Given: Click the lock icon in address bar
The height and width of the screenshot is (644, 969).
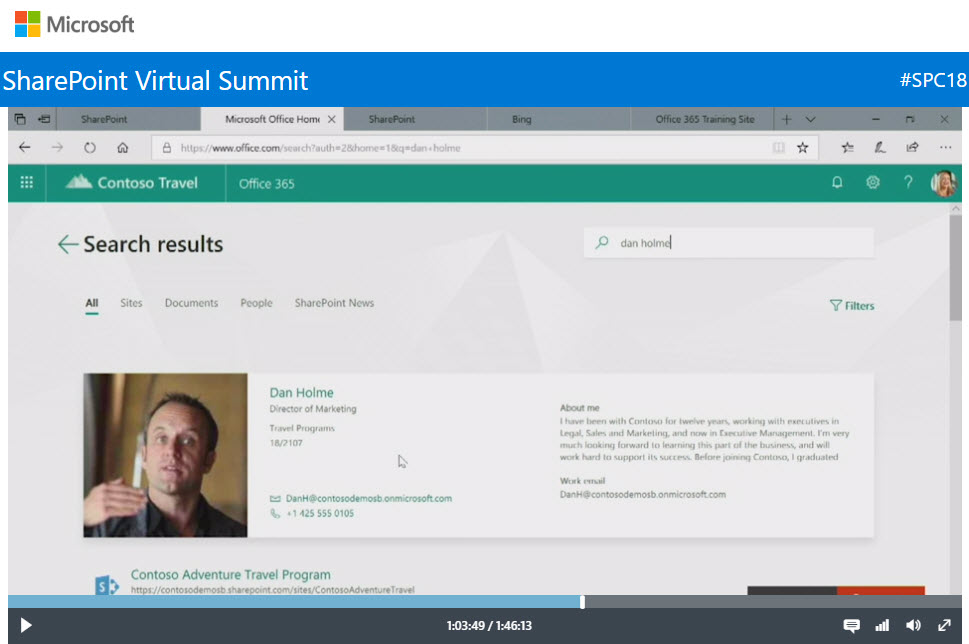Looking at the screenshot, I should click(x=166, y=148).
